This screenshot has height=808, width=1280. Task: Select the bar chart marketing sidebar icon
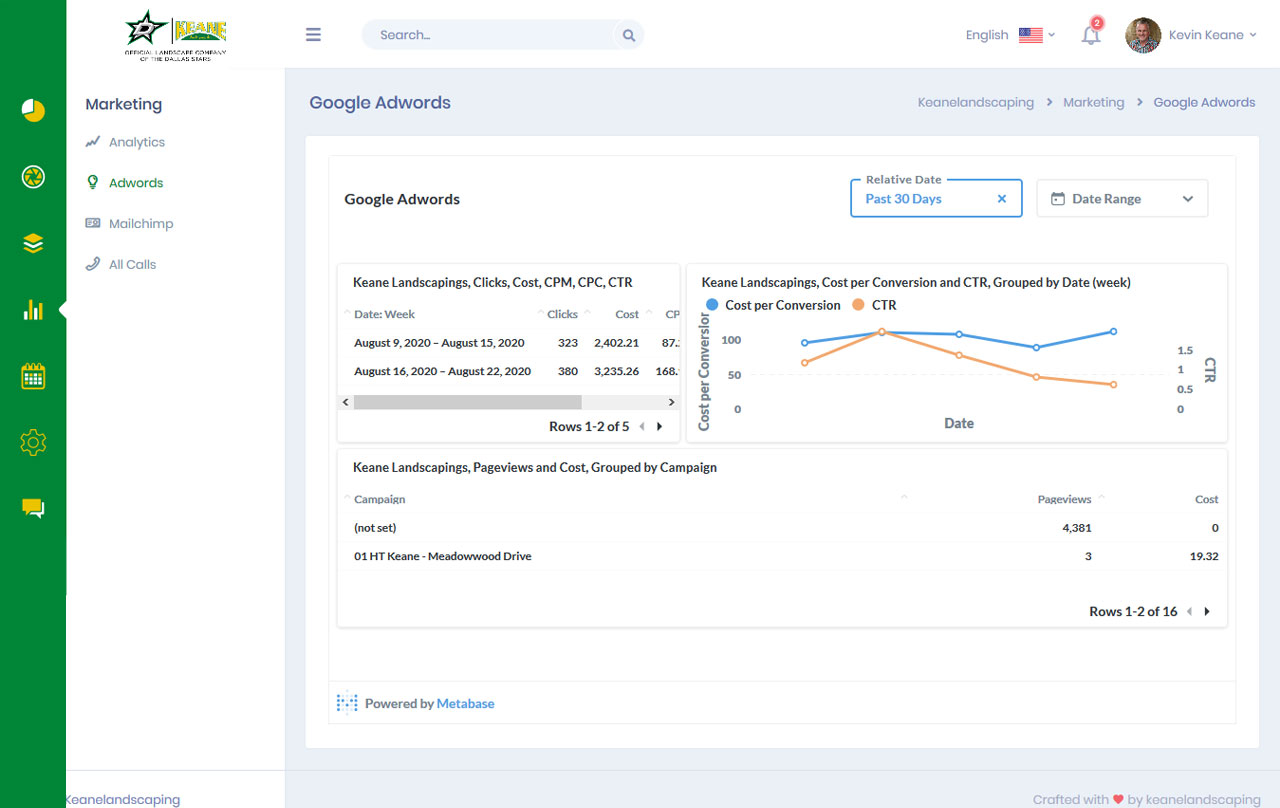[33, 309]
